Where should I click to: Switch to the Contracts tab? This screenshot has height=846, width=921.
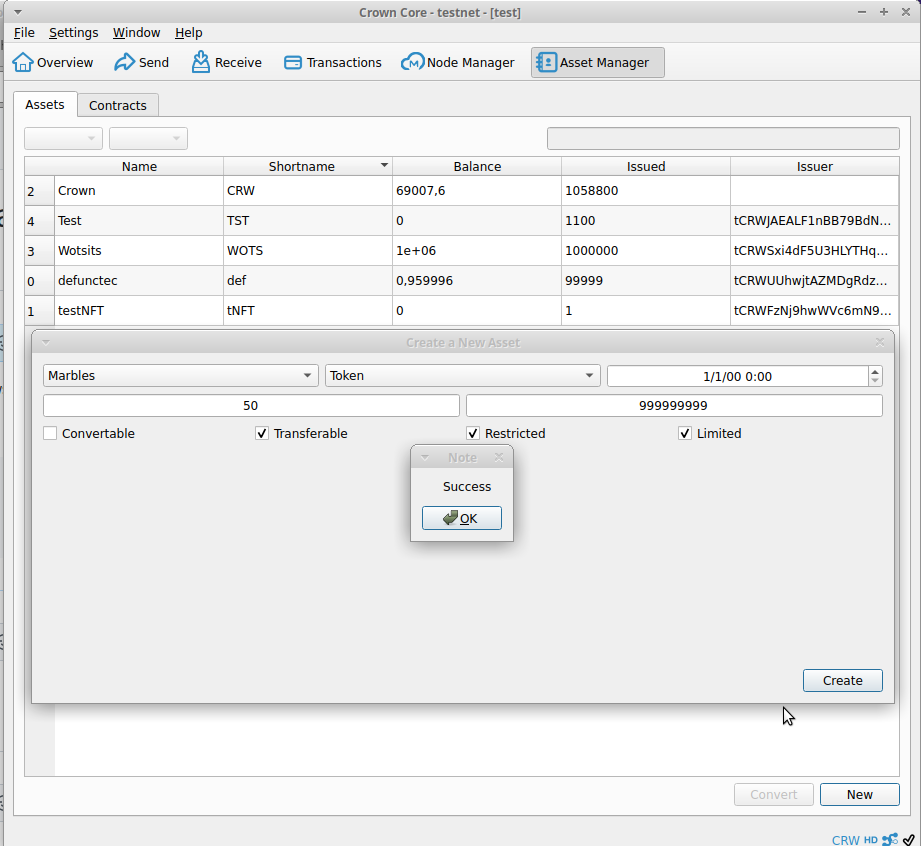118,104
